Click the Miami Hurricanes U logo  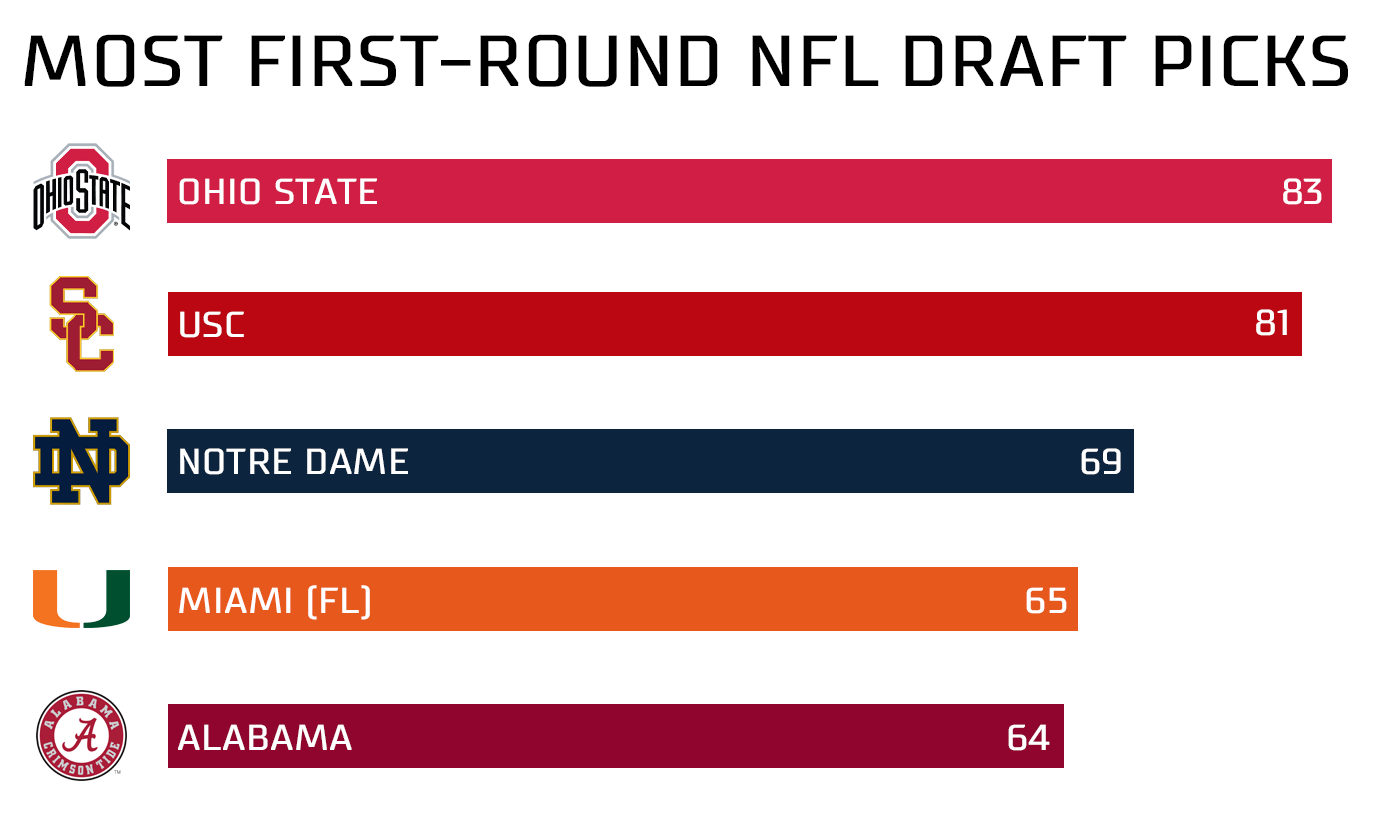click(x=82, y=599)
